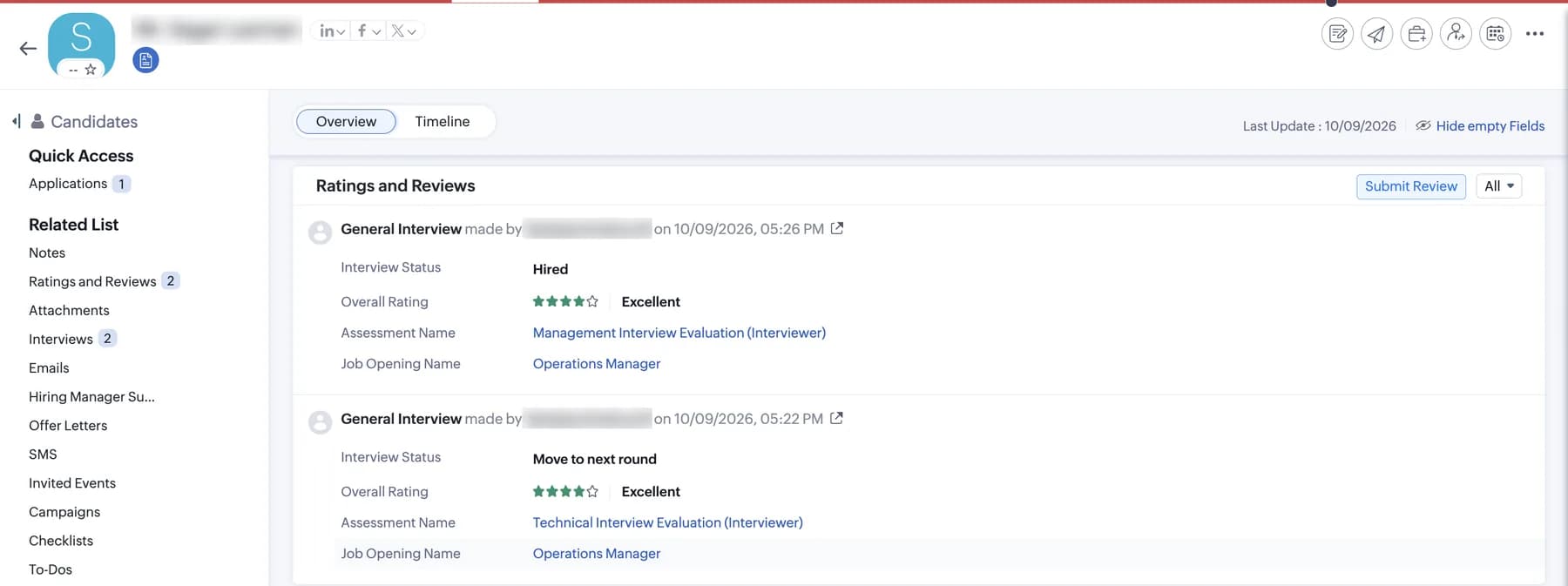The height and width of the screenshot is (586, 1568).
Task: Click the Interviews count badge 2
Action: (107, 339)
